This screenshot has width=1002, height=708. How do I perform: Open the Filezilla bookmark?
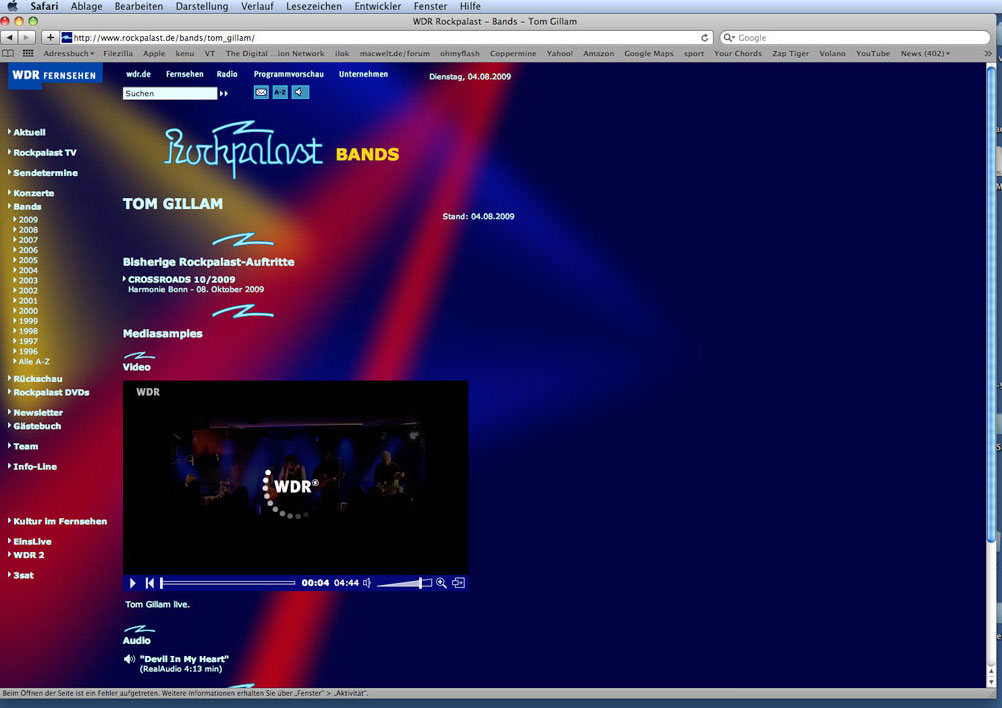(x=118, y=54)
